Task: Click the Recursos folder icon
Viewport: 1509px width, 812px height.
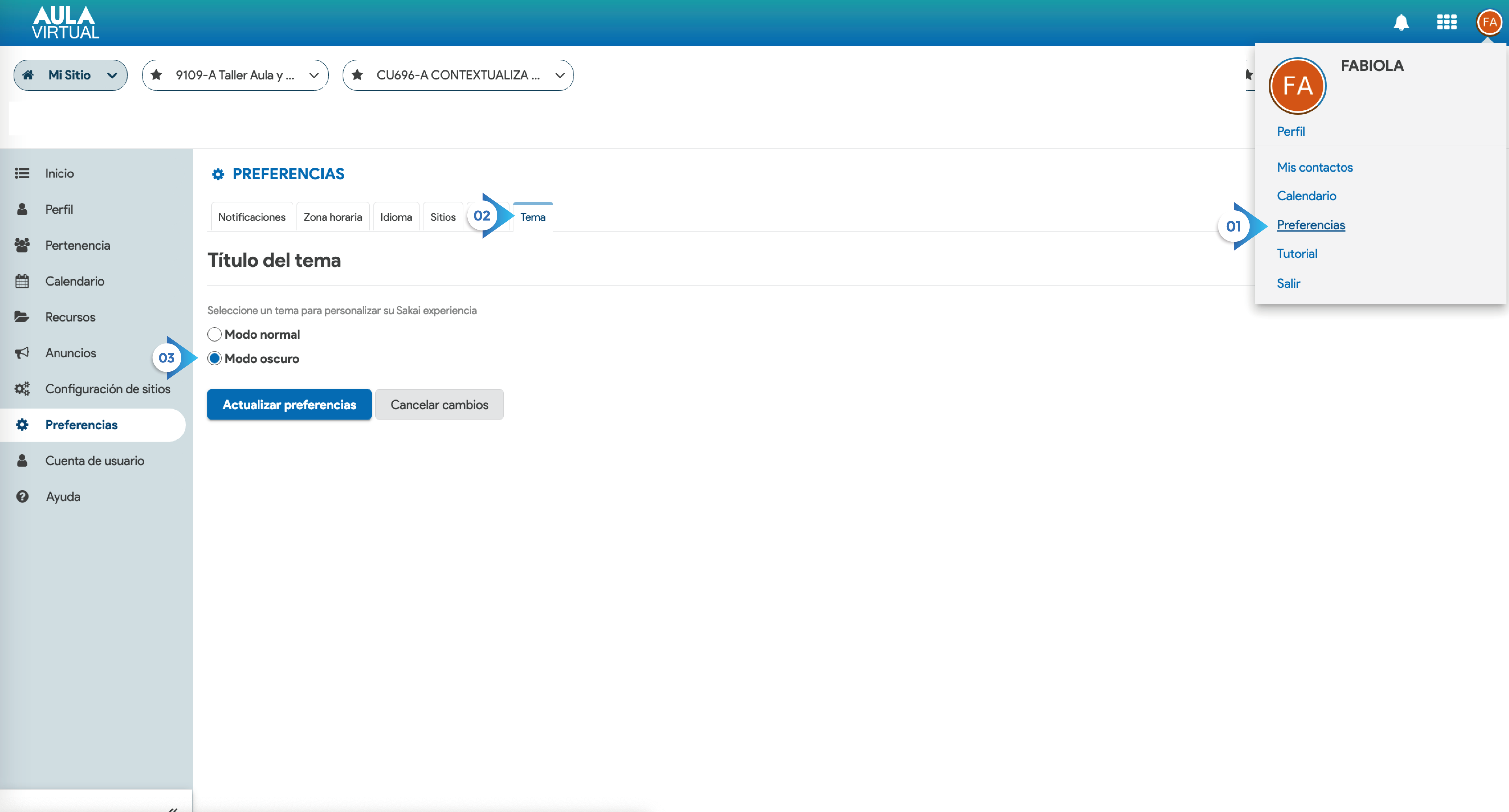Action: (22, 317)
